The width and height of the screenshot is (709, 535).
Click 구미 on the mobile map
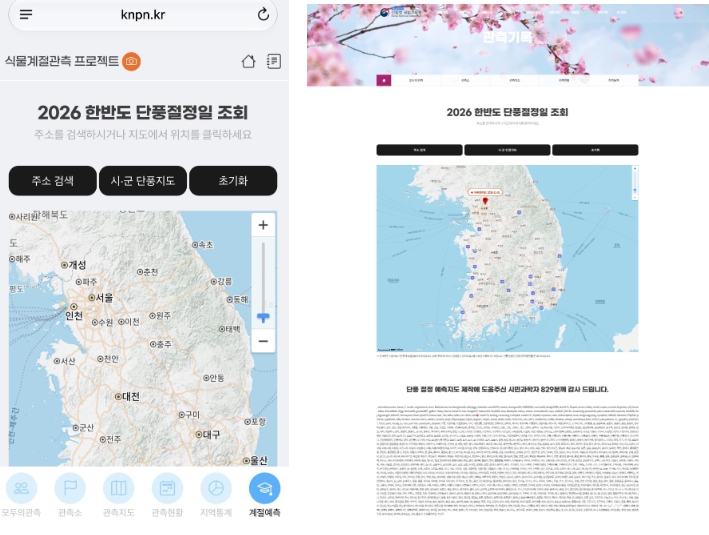189,414
